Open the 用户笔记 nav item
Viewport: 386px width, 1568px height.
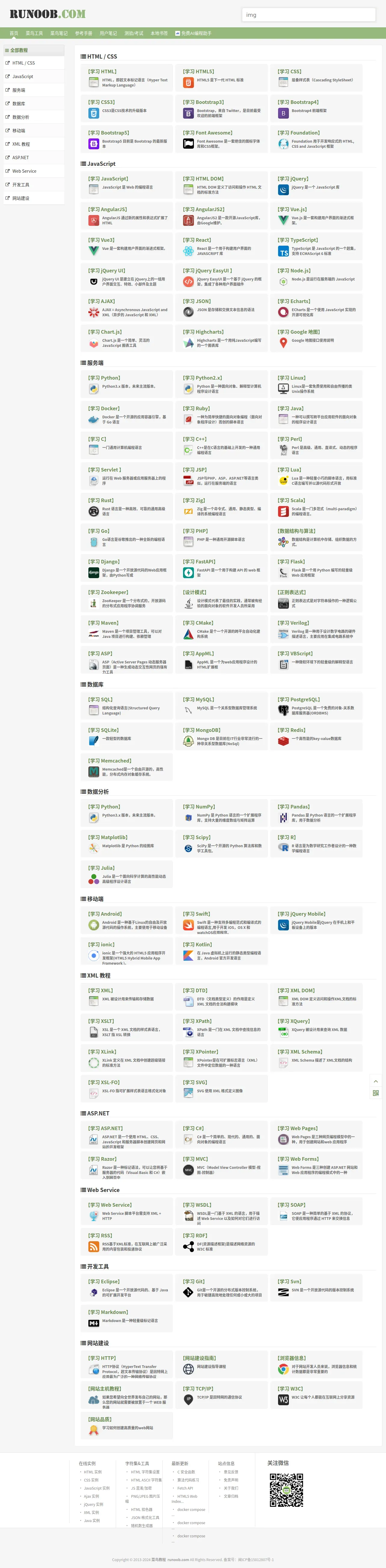point(108,33)
